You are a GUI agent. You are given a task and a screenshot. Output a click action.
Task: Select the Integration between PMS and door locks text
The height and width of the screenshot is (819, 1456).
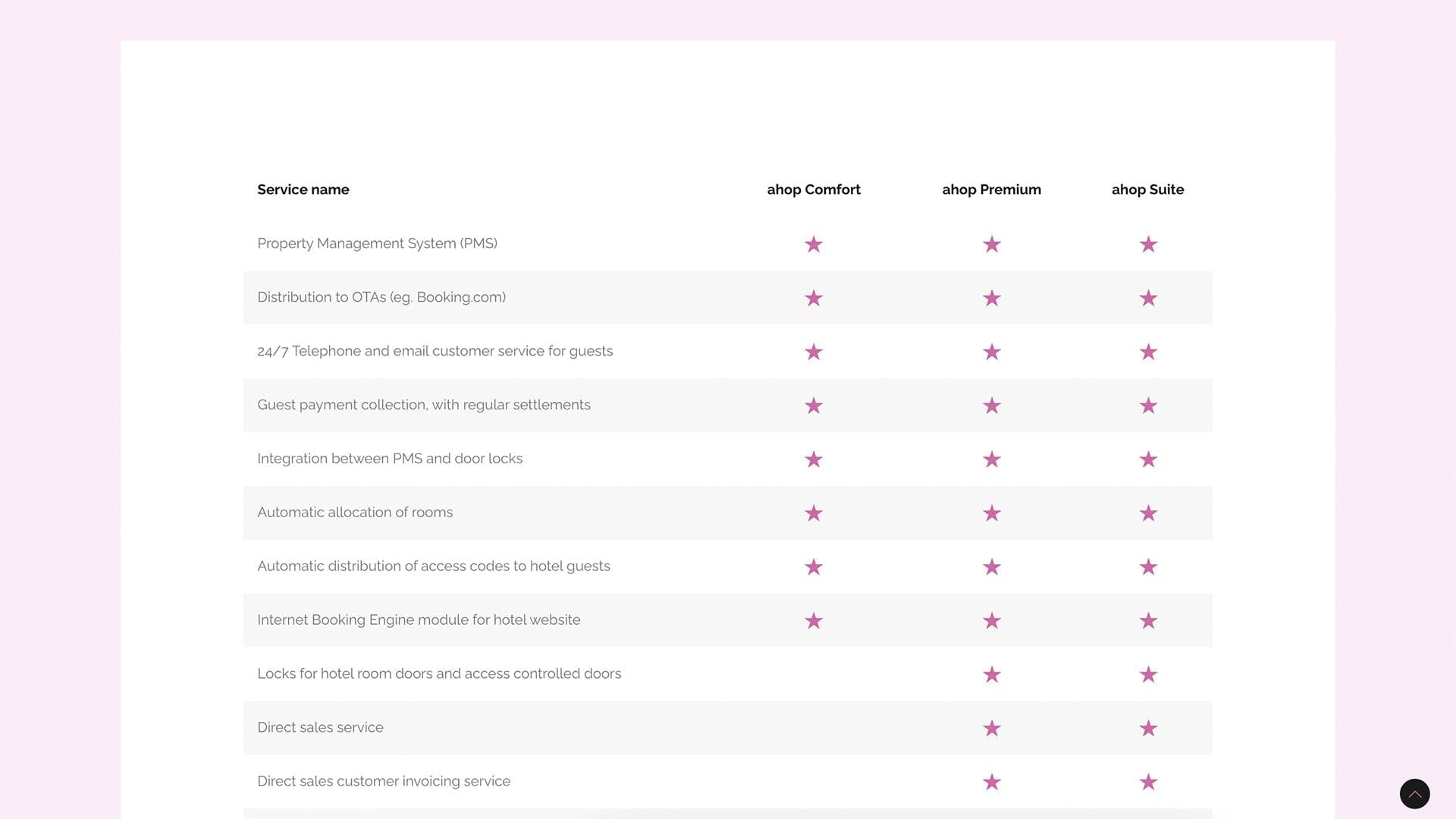[390, 459]
